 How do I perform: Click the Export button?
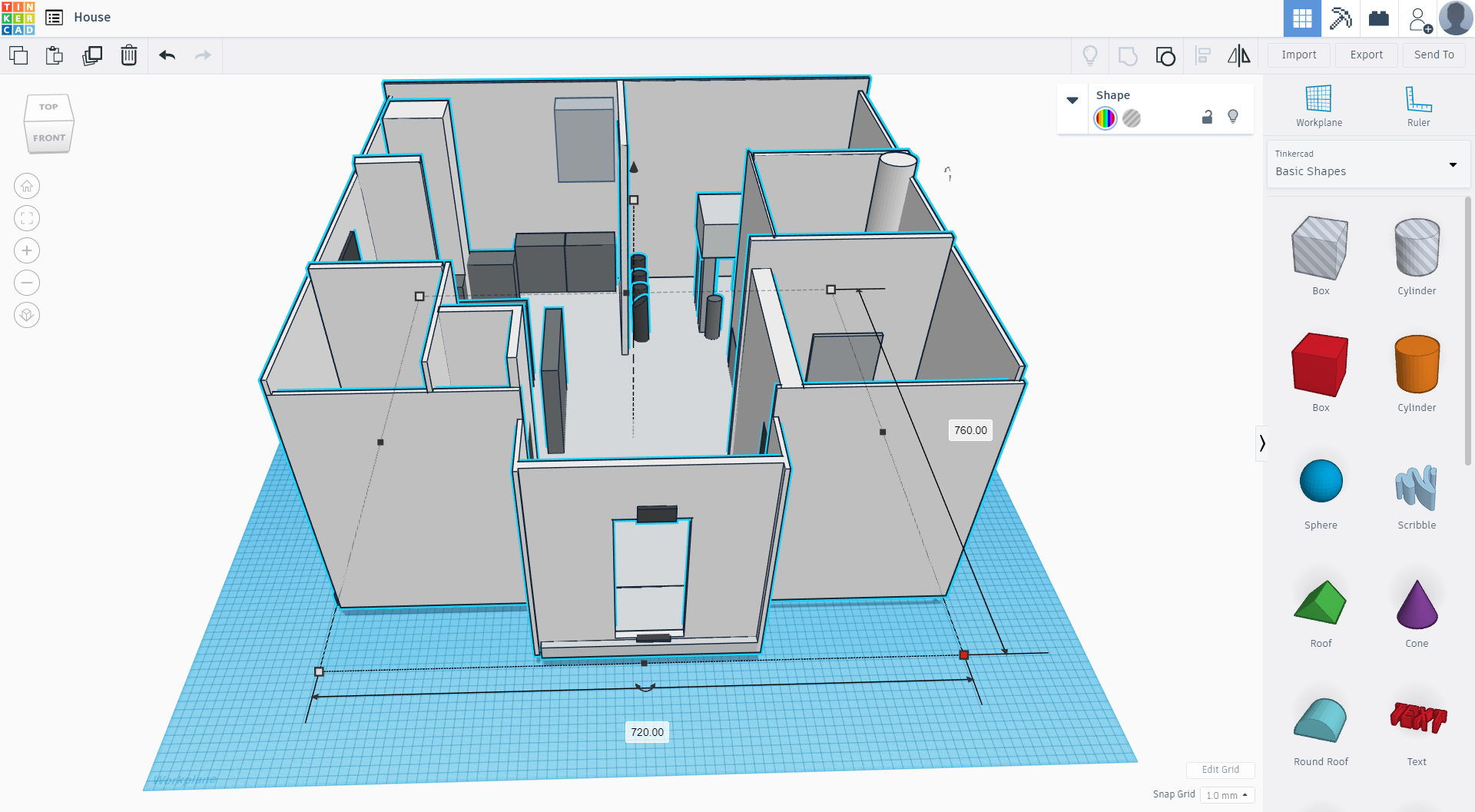pyautogui.click(x=1366, y=55)
